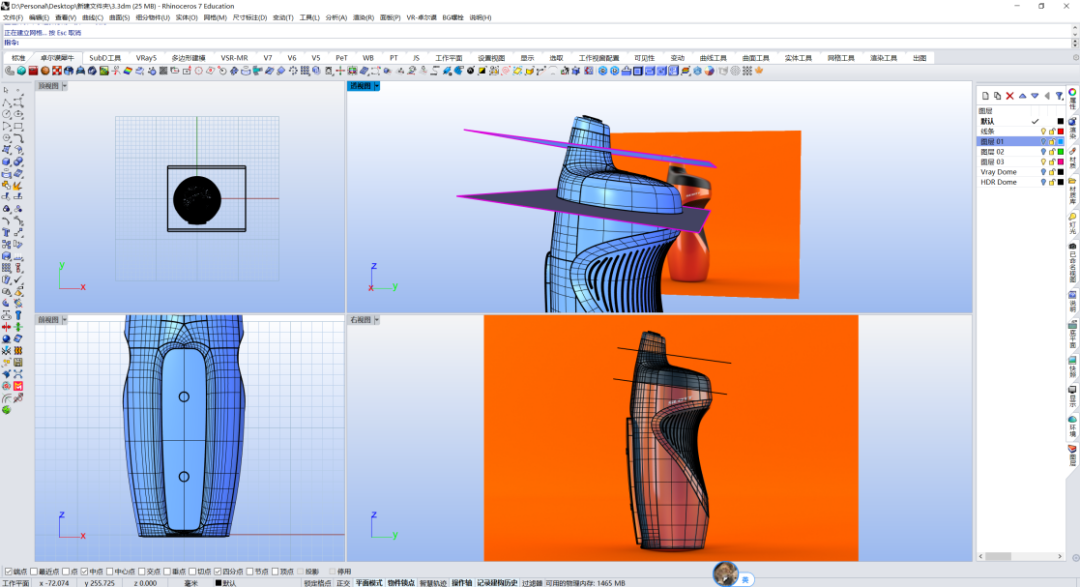
Task: Click the new layer icon in layers panel
Action: coord(986,96)
